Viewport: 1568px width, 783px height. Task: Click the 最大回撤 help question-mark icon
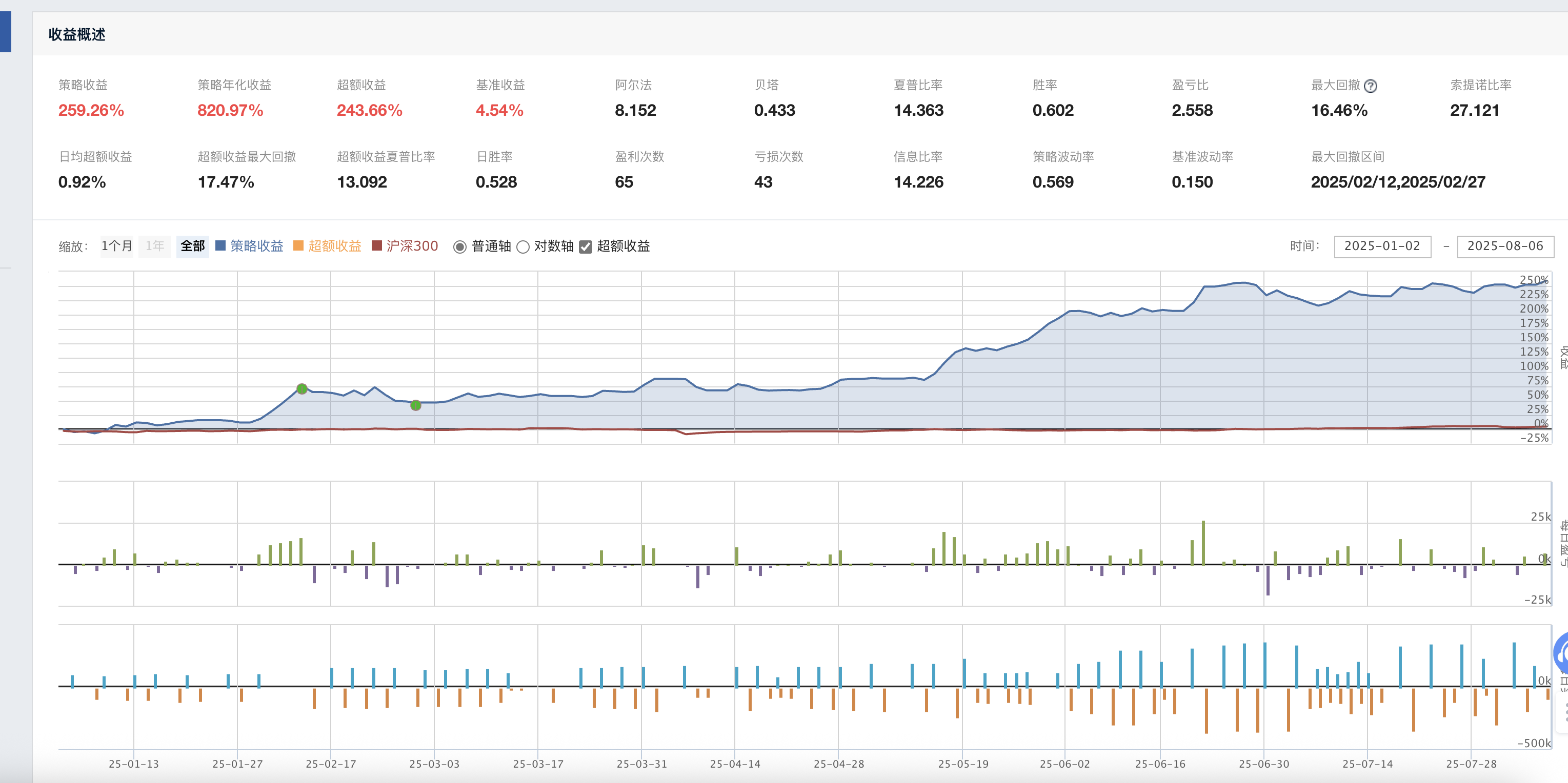pyautogui.click(x=1370, y=86)
